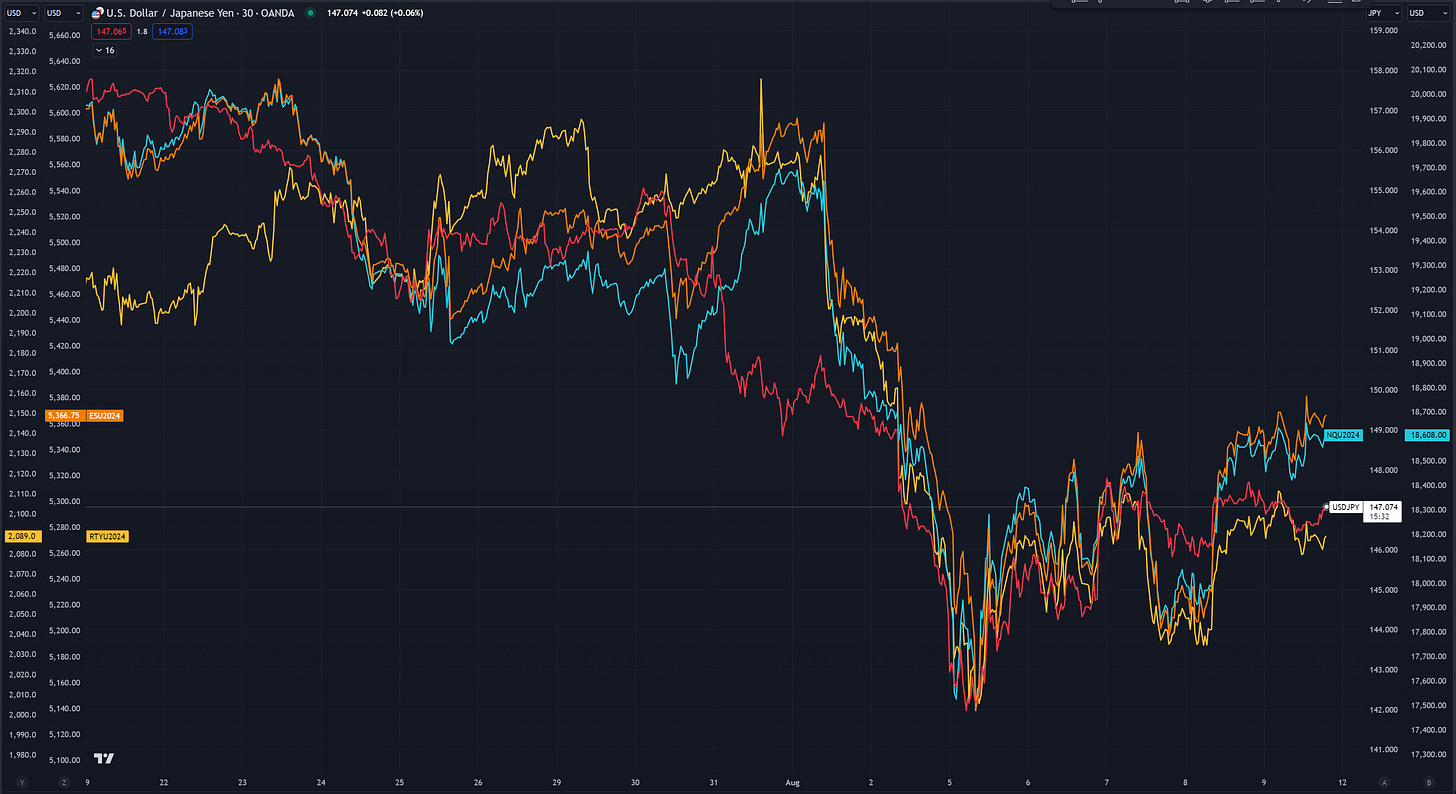Click the 23 date on the time axis
This screenshot has height=794, width=1456.
[242, 782]
